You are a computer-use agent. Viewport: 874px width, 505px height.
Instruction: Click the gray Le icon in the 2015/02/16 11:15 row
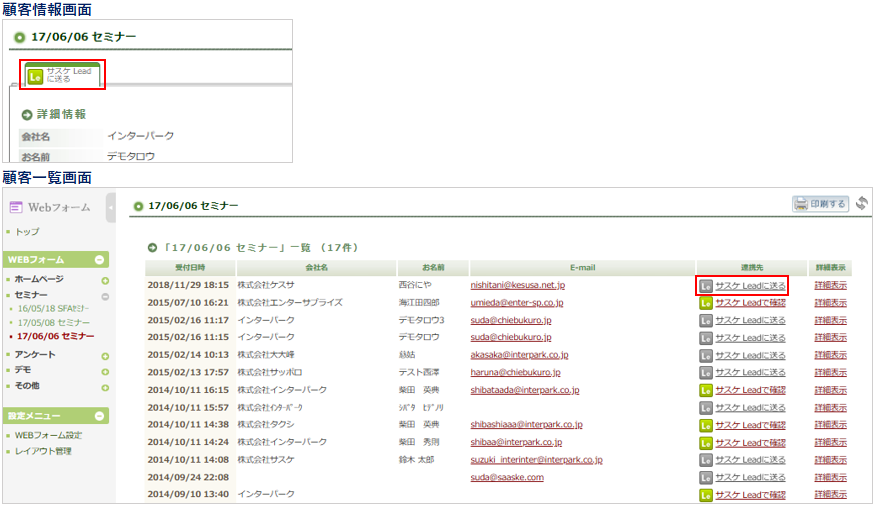pos(706,338)
